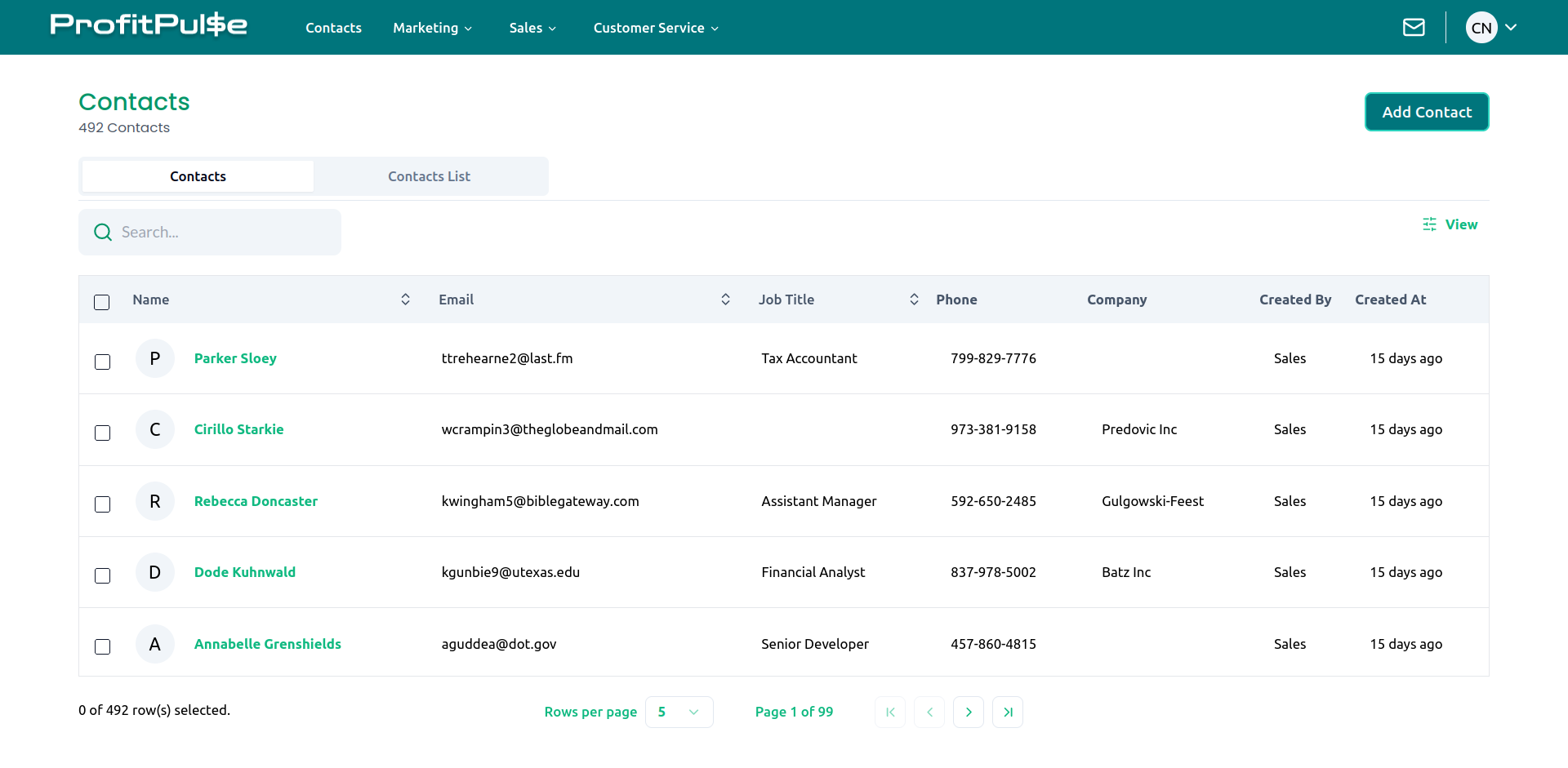The image size is (1568, 768).
Task: Click Annabelle Grenshields' A avatar
Action: click(x=155, y=644)
